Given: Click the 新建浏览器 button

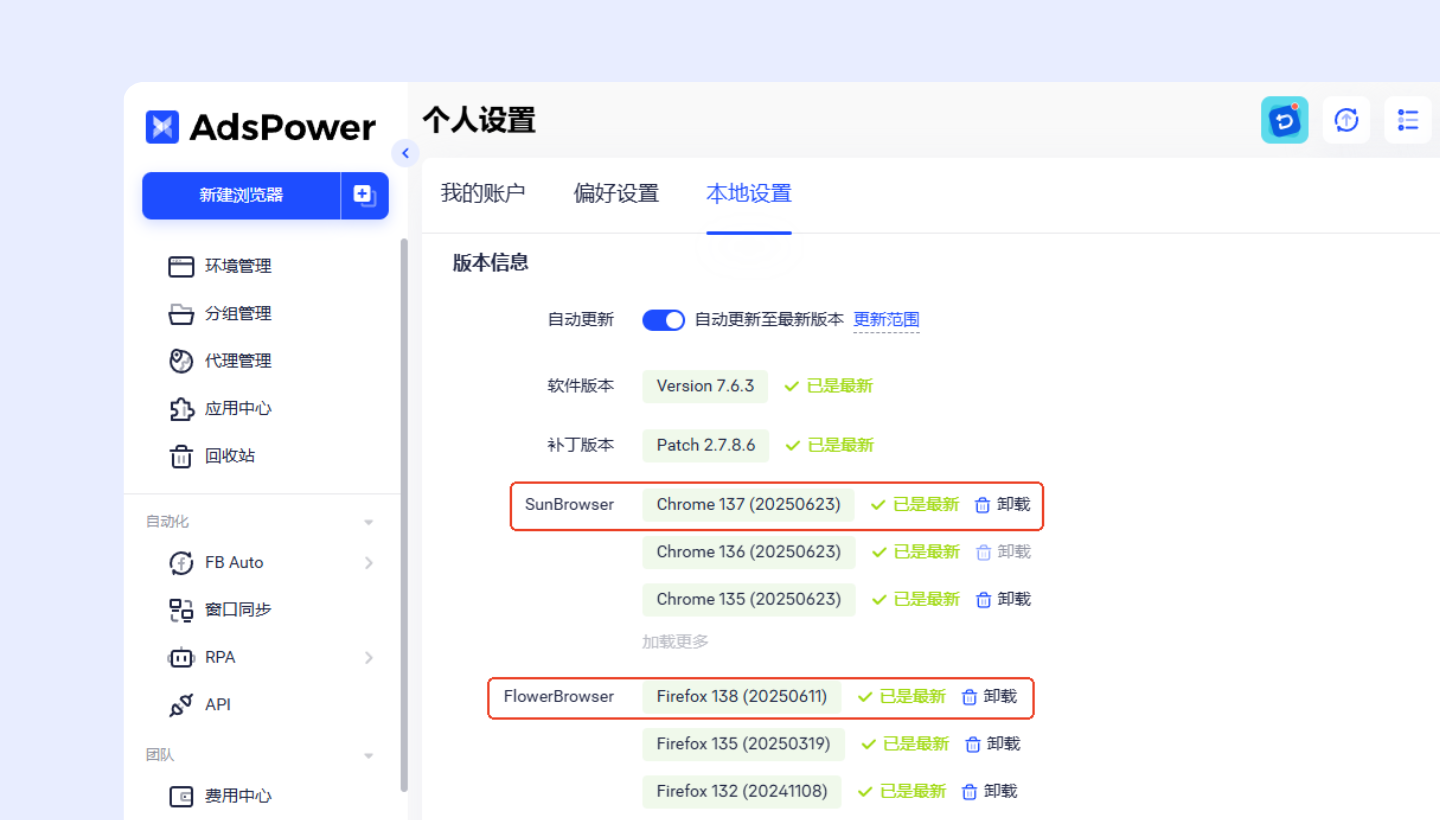Looking at the screenshot, I should (x=241, y=195).
